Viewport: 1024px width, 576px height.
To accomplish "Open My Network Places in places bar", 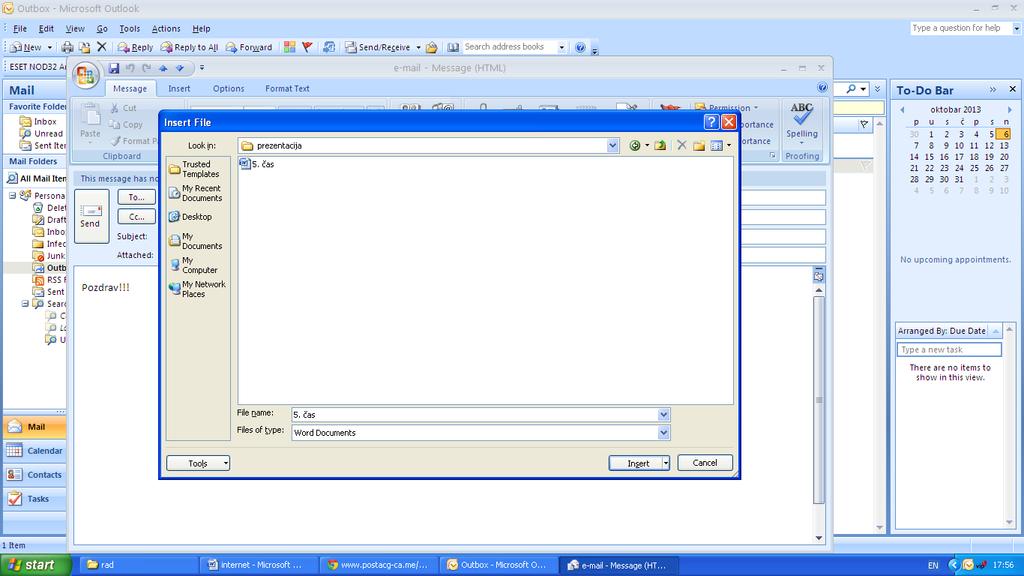I will (199, 289).
